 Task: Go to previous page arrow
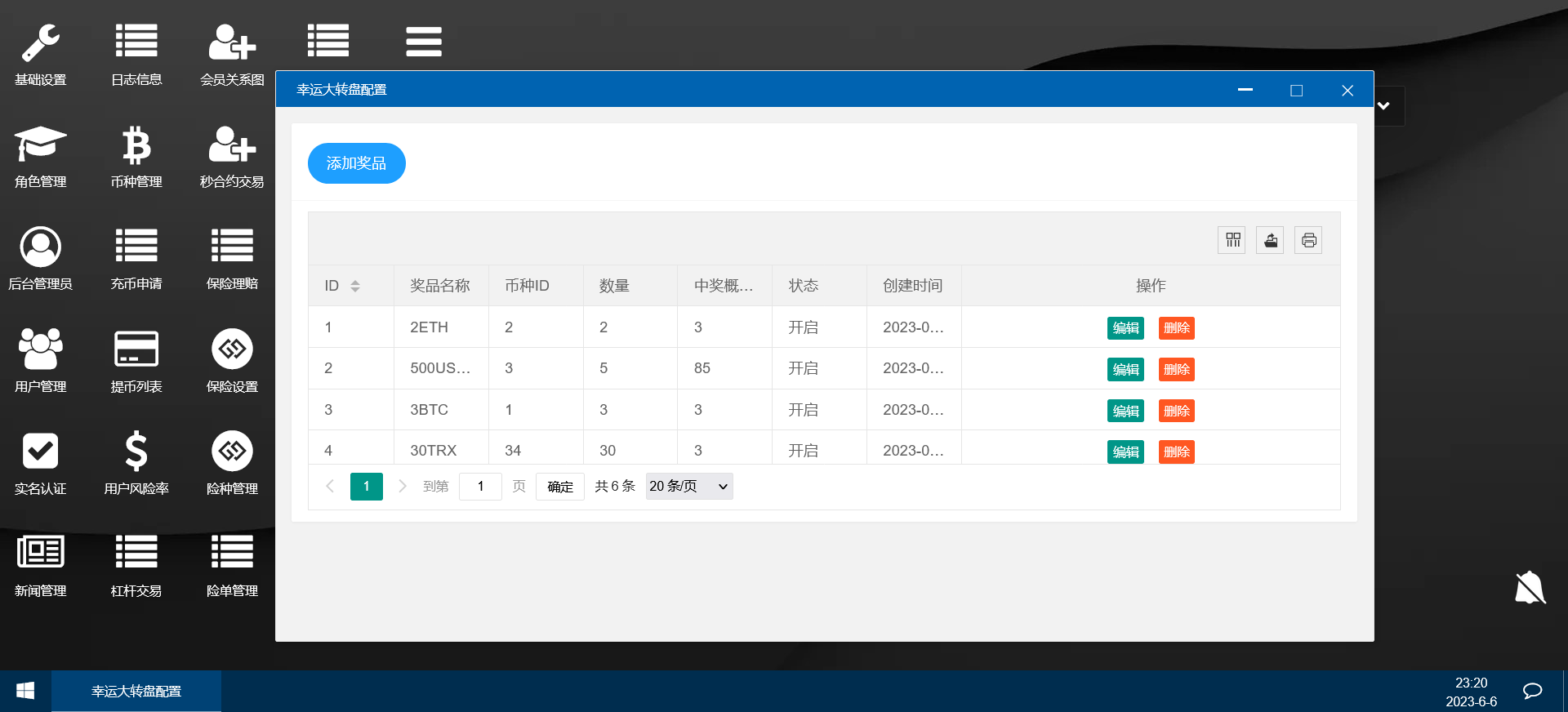coord(330,486)
